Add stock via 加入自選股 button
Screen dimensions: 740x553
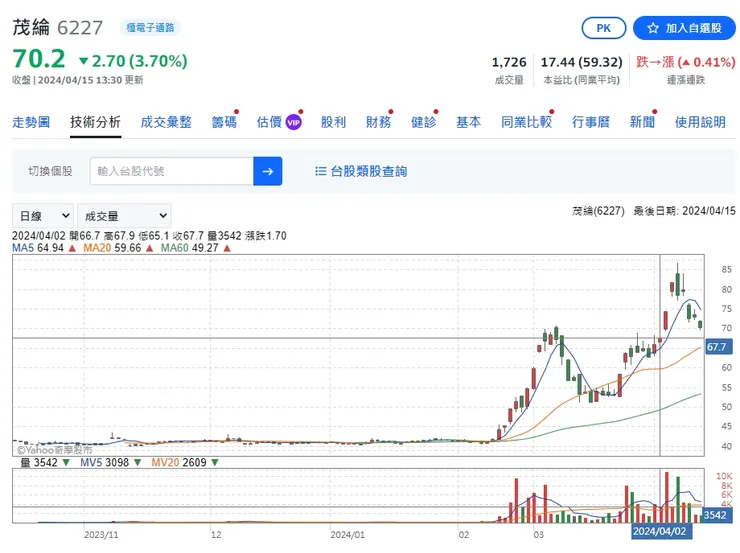pyautogui.click(x=684, y=28)
